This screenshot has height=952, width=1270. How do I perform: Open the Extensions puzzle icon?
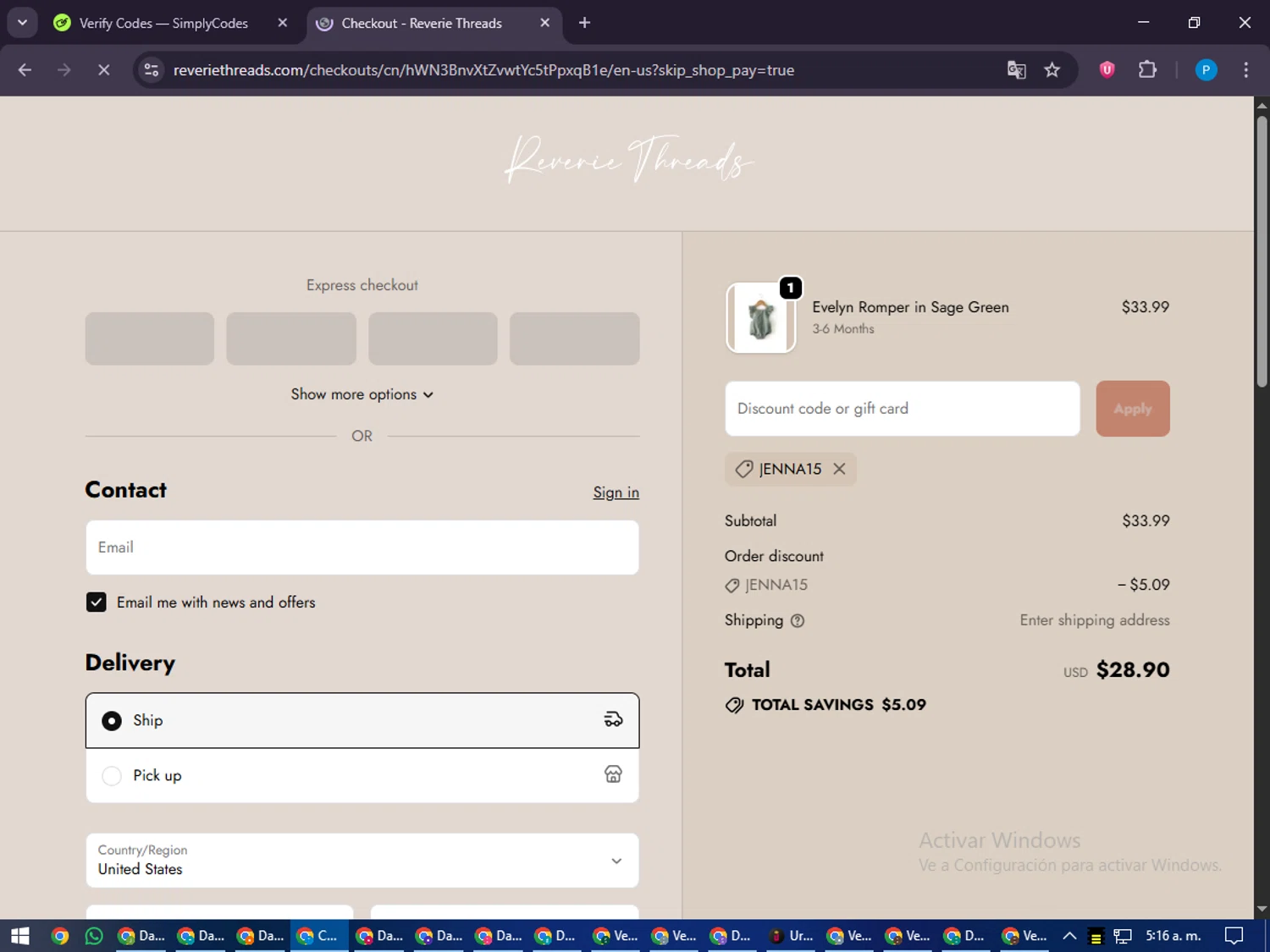tap(1147, 69)
